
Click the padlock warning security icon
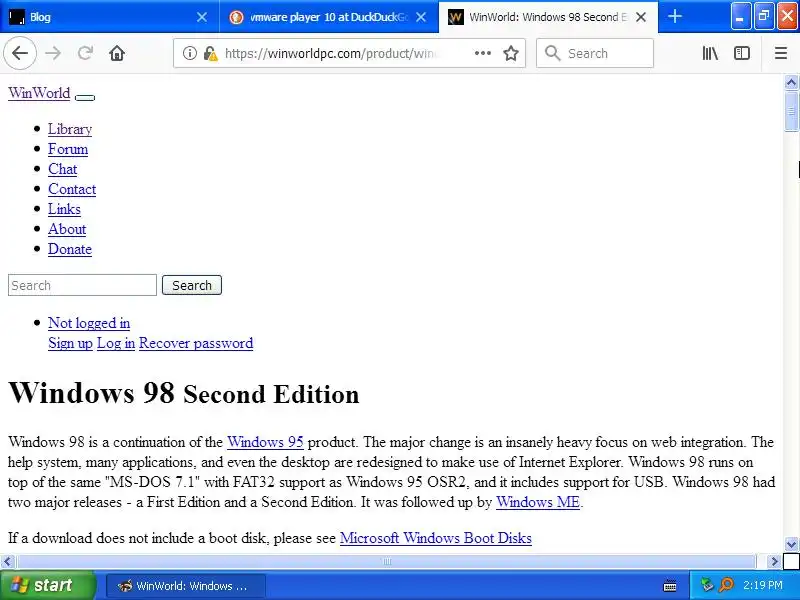(210, 53)
